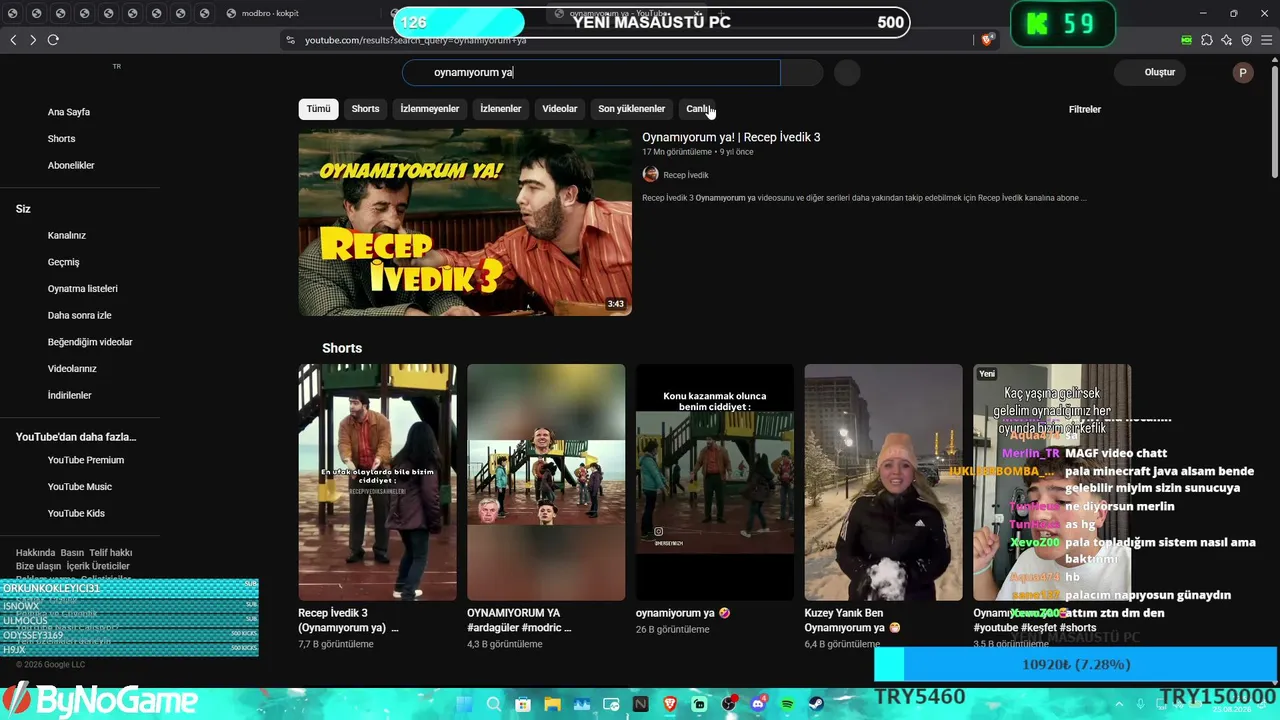
Task: Open Discord from the taskbar
Action: [x=758, y=704]
